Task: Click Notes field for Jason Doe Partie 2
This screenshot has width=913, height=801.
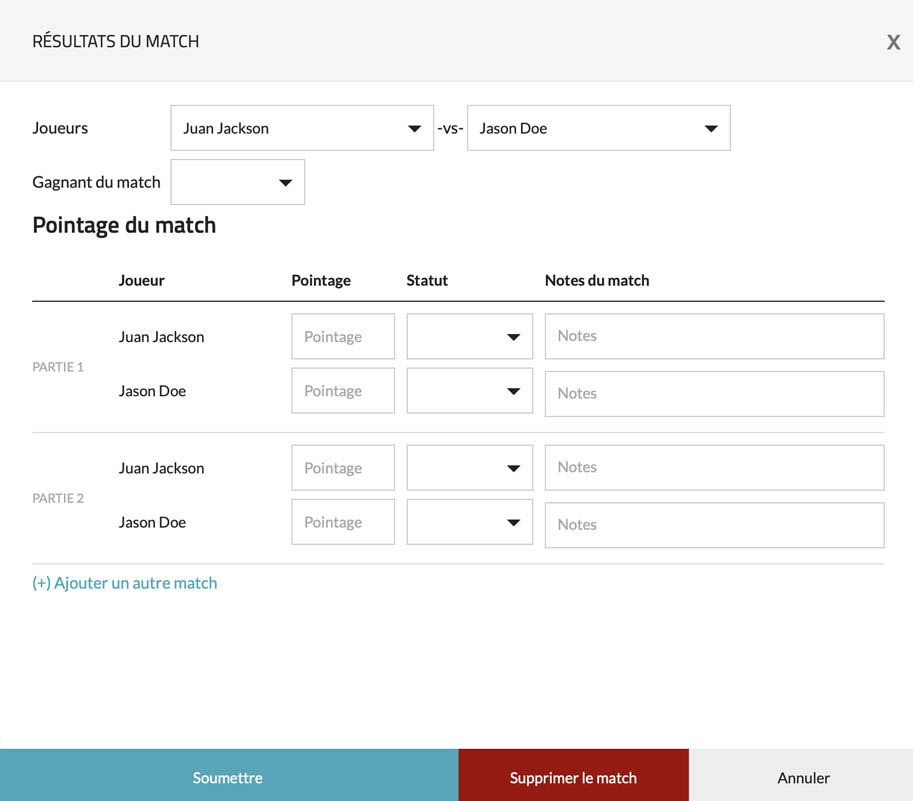Action: 714,525
